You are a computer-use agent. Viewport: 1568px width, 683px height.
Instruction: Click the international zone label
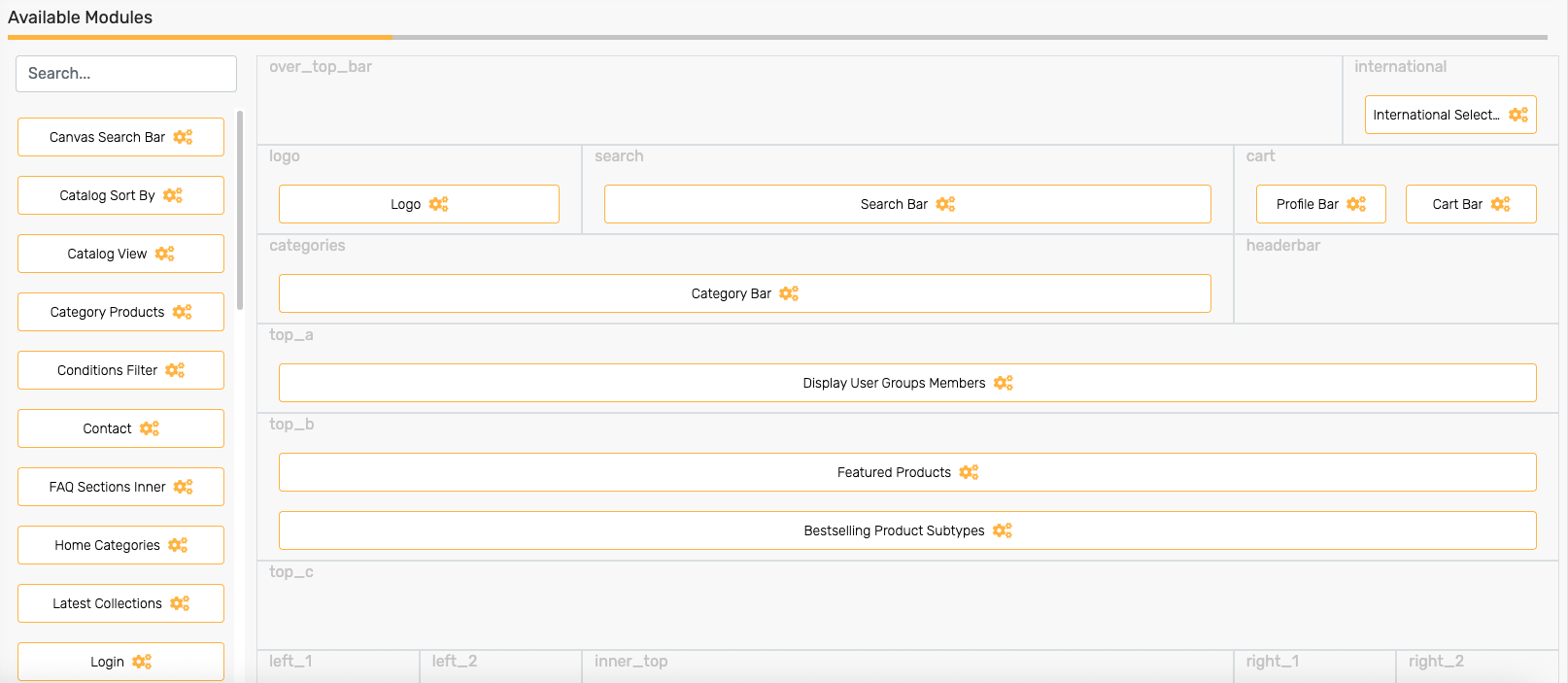[1400, 67]
